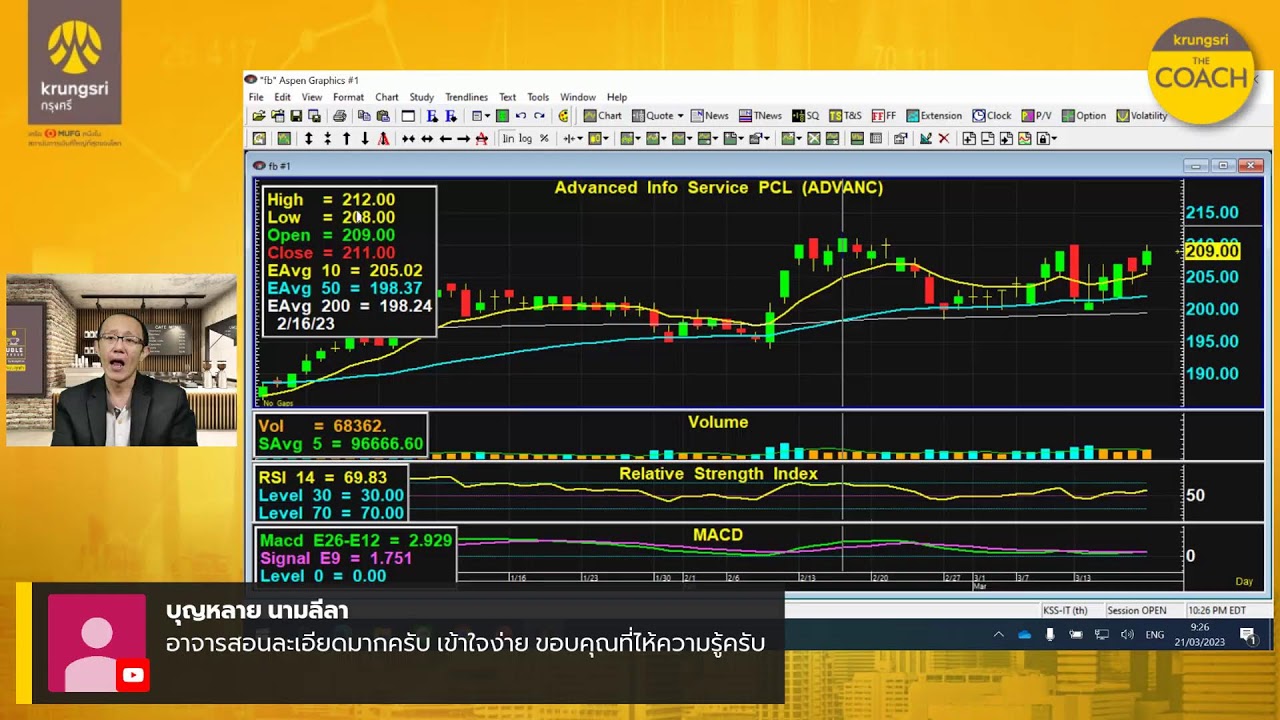Click the paste clipboard icon
The height and width of the screenshot is (720, 1280).
tap(382, 116)
